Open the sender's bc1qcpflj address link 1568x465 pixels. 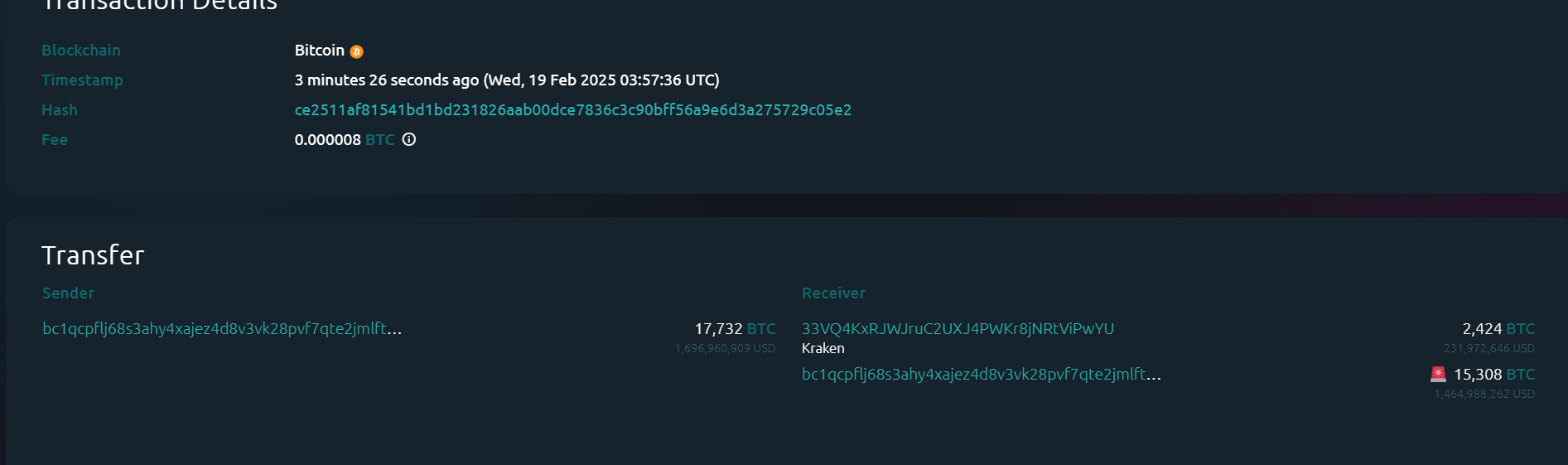coord(222,329)
